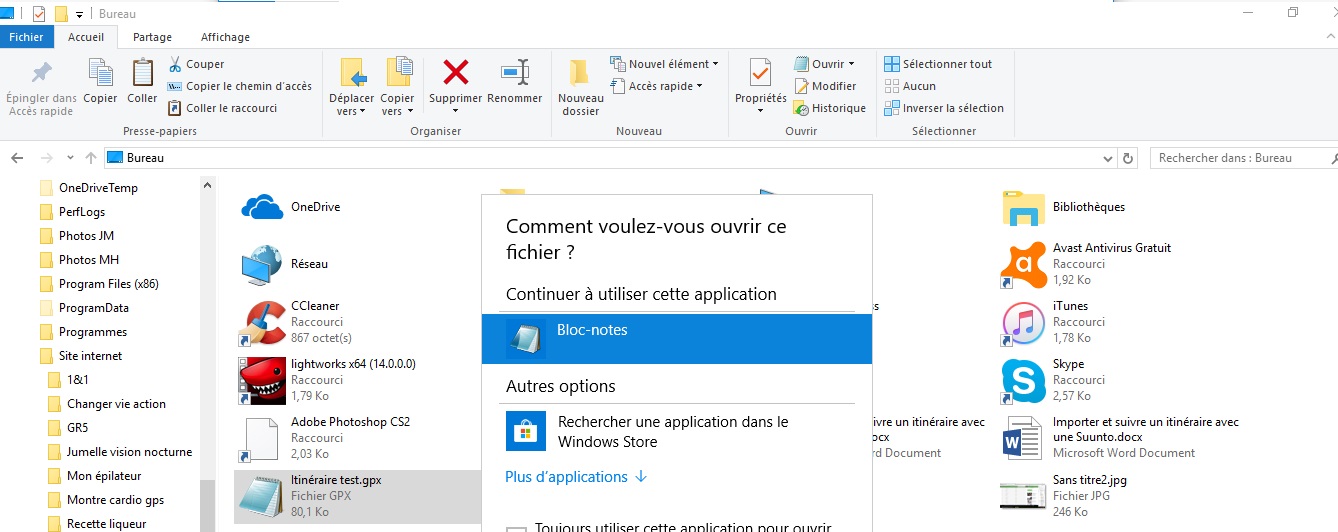
Task: Open the iTunes shortcut icon
Action: point(1022,323)
